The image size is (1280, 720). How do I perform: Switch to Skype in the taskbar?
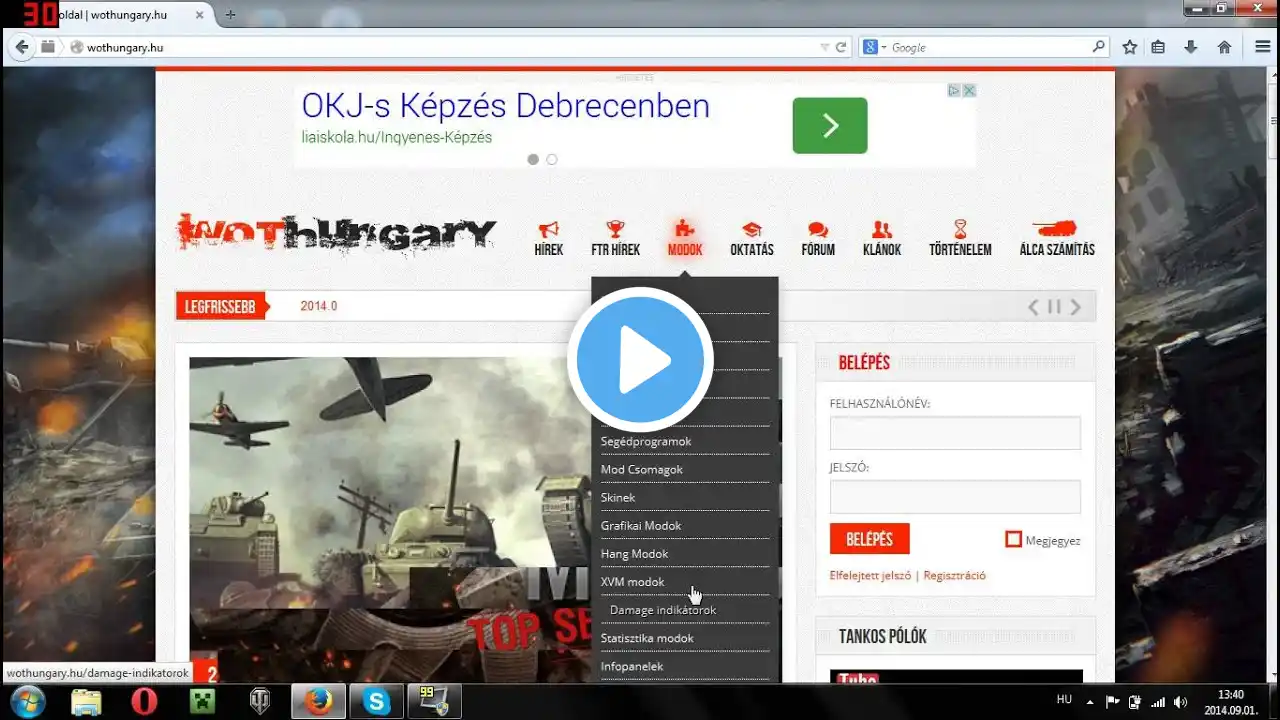(377, 702)
